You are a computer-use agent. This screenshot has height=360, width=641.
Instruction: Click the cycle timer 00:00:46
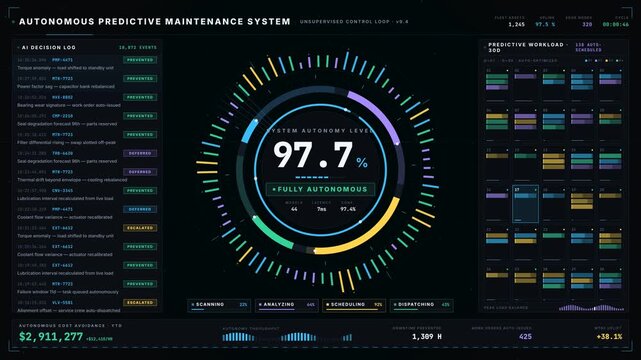[x=616, y=25]
